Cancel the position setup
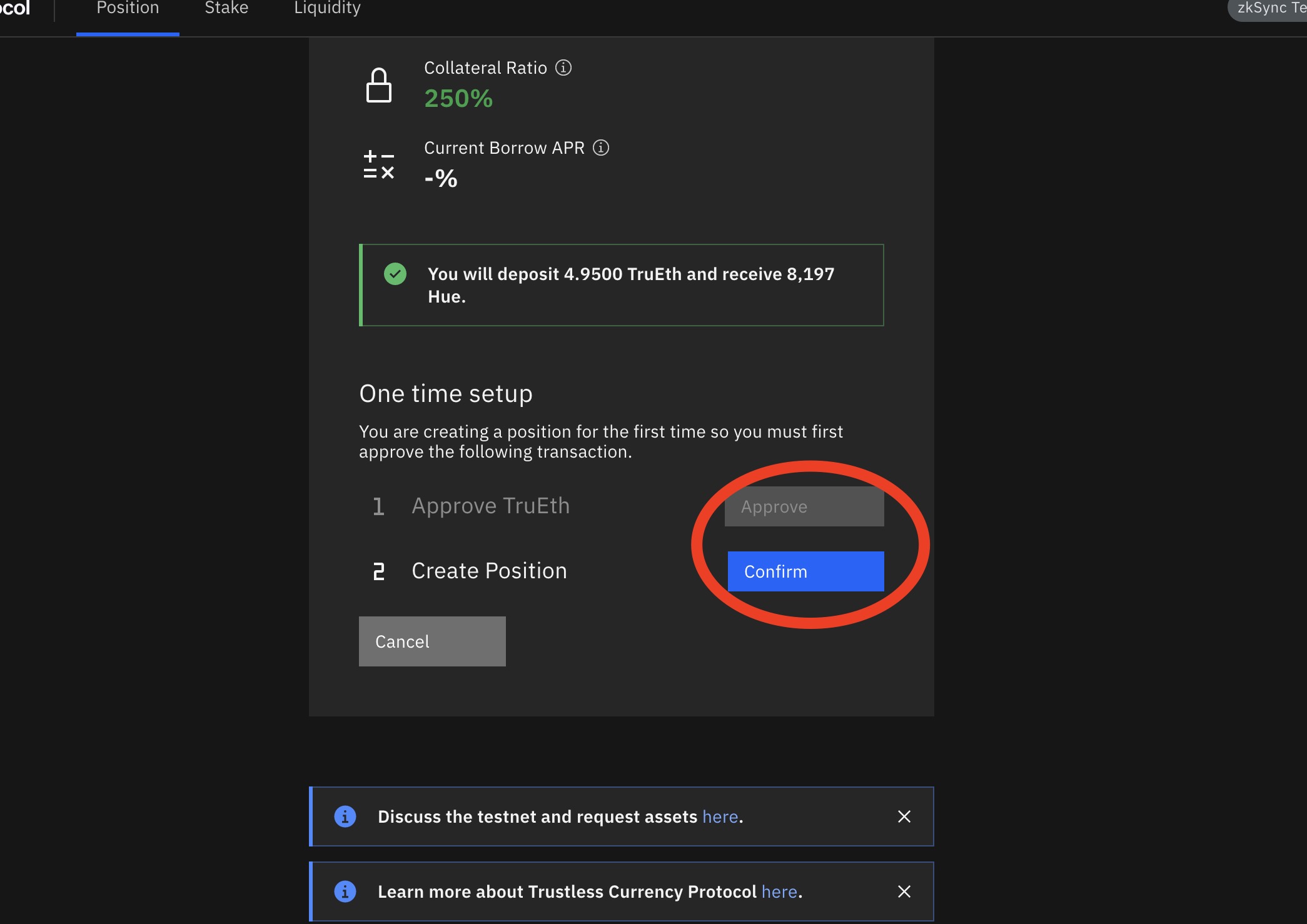The height and width of the screenshot is (924, 1307). coord(432,641)
